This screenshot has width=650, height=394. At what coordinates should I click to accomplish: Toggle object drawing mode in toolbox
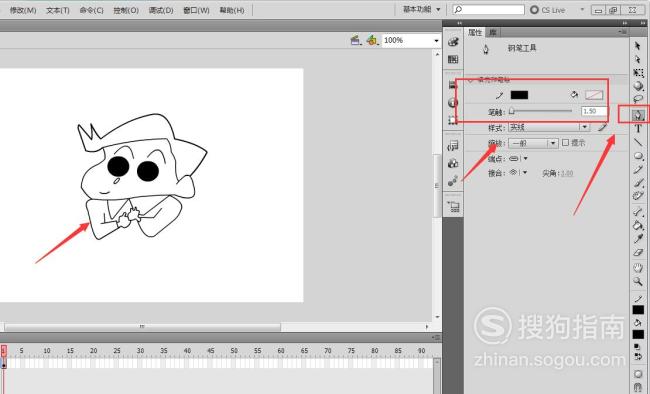tap(638, 374)
